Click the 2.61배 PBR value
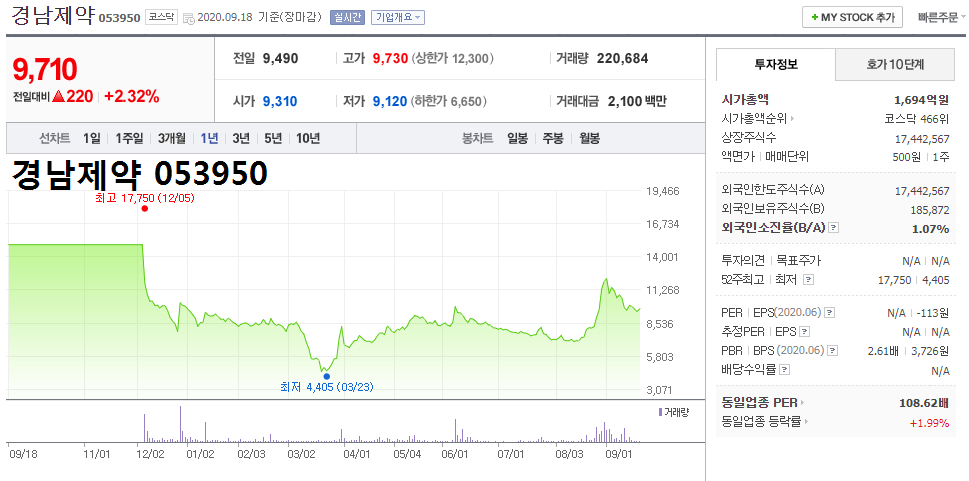The image size is (969, 481). pyautogui.click(x=883, y=351)
